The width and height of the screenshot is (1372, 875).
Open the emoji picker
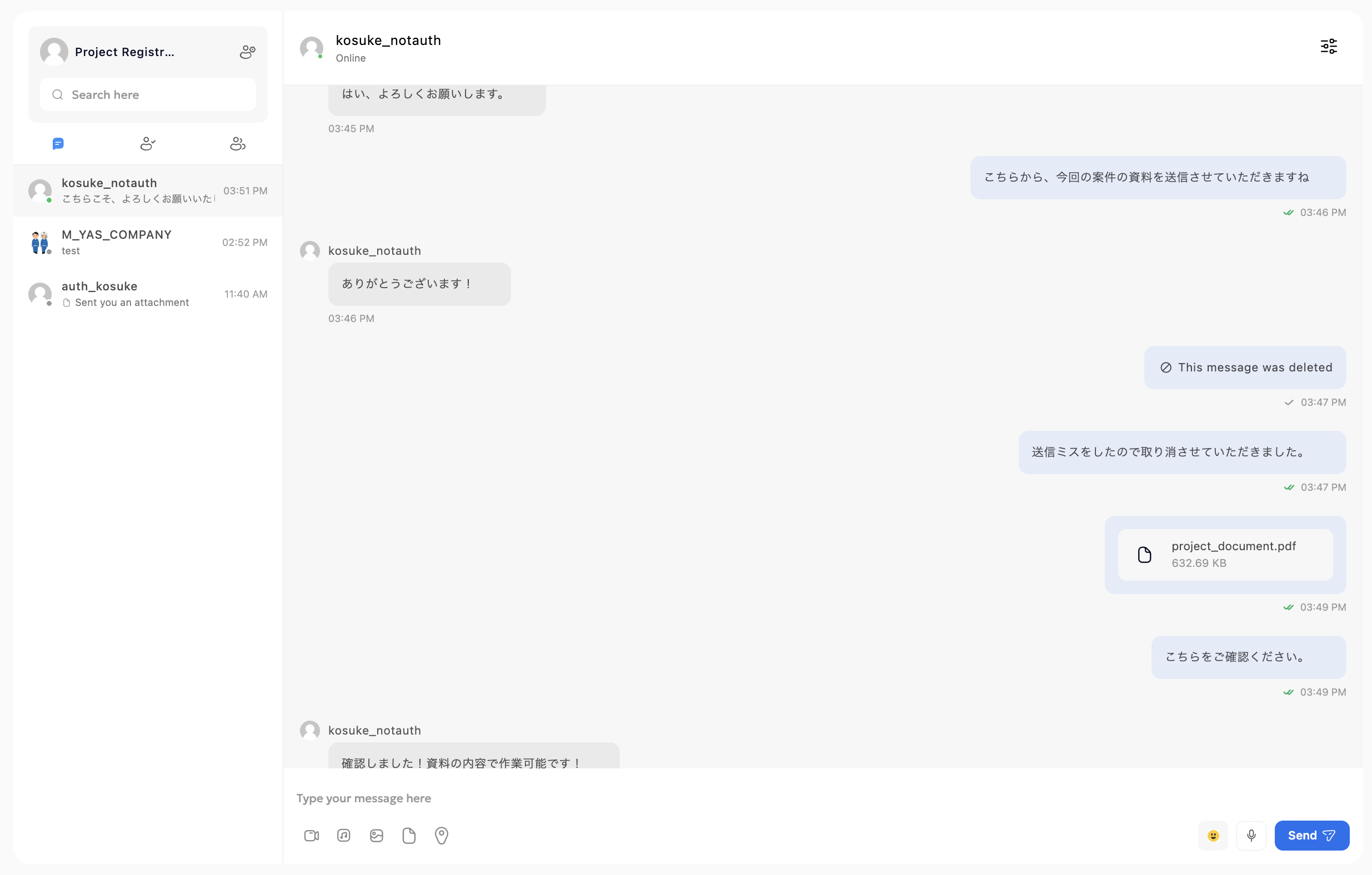pos(1213,835)
